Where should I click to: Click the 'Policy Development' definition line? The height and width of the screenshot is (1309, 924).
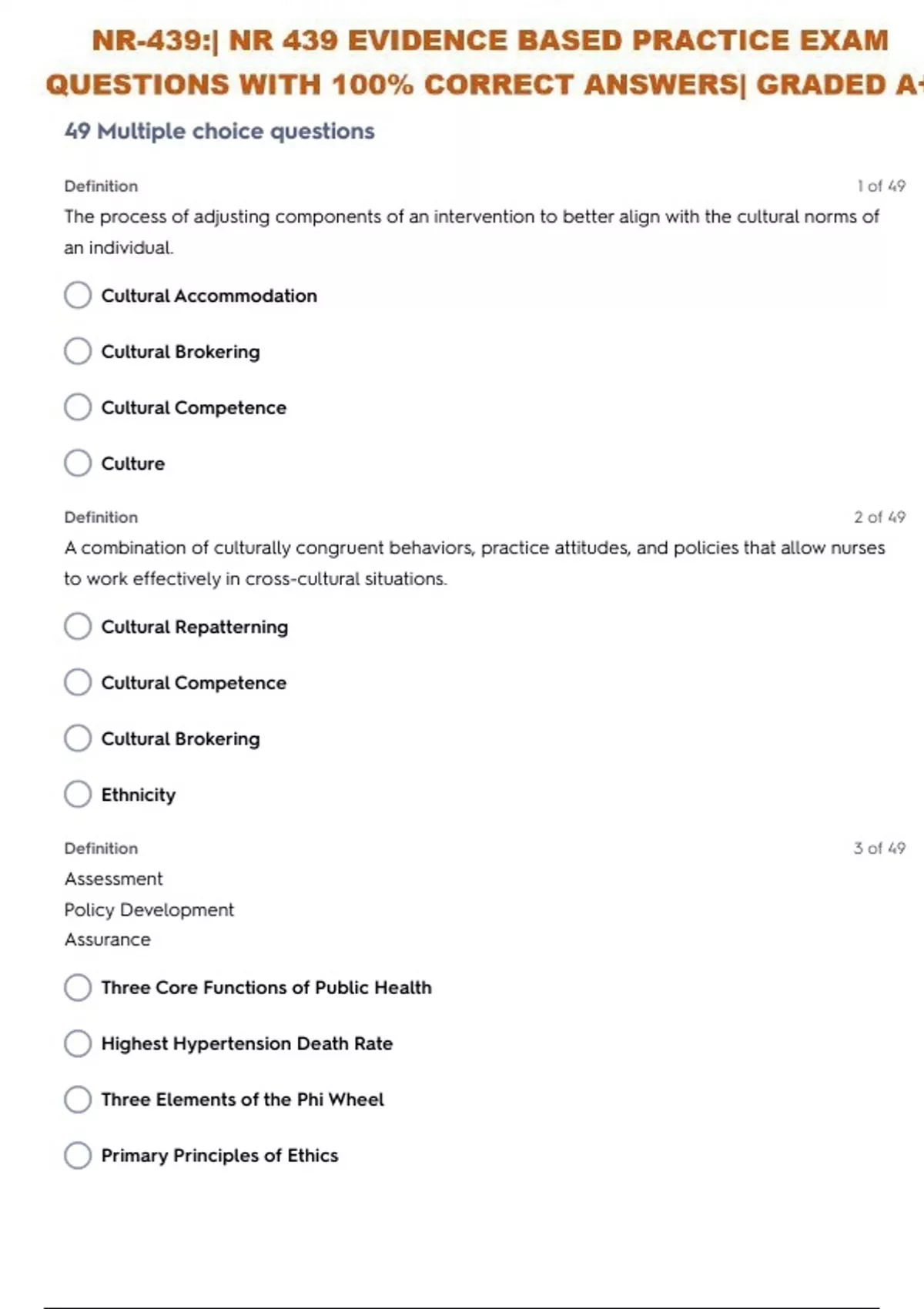click(x=149, y=909)
